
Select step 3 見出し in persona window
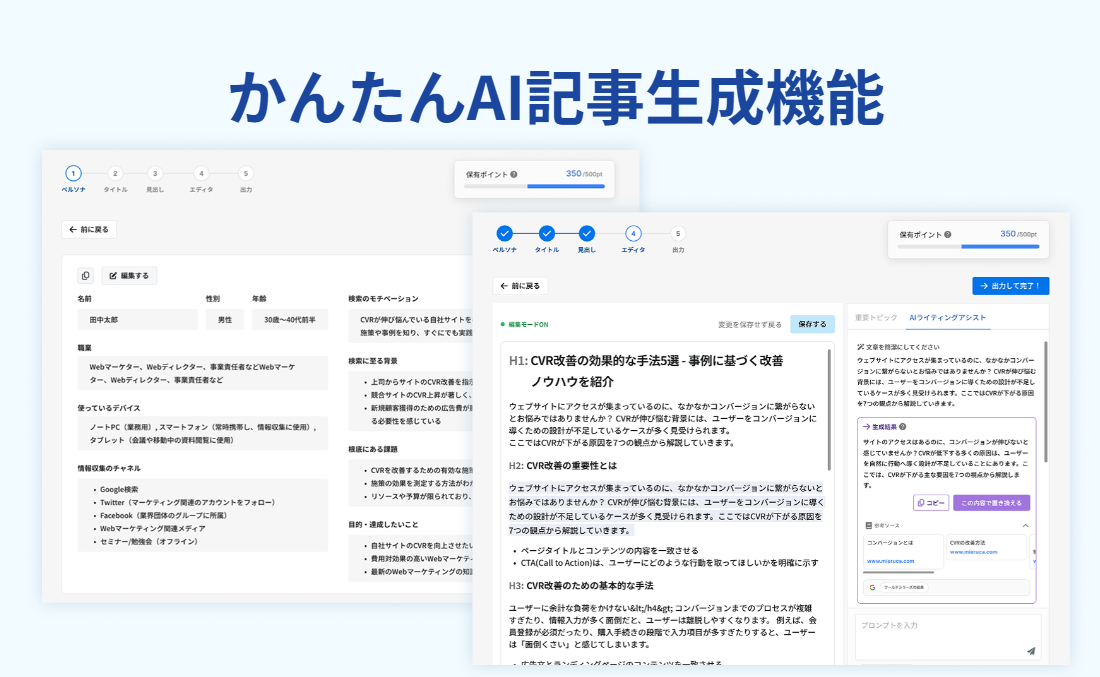(155, 173)
